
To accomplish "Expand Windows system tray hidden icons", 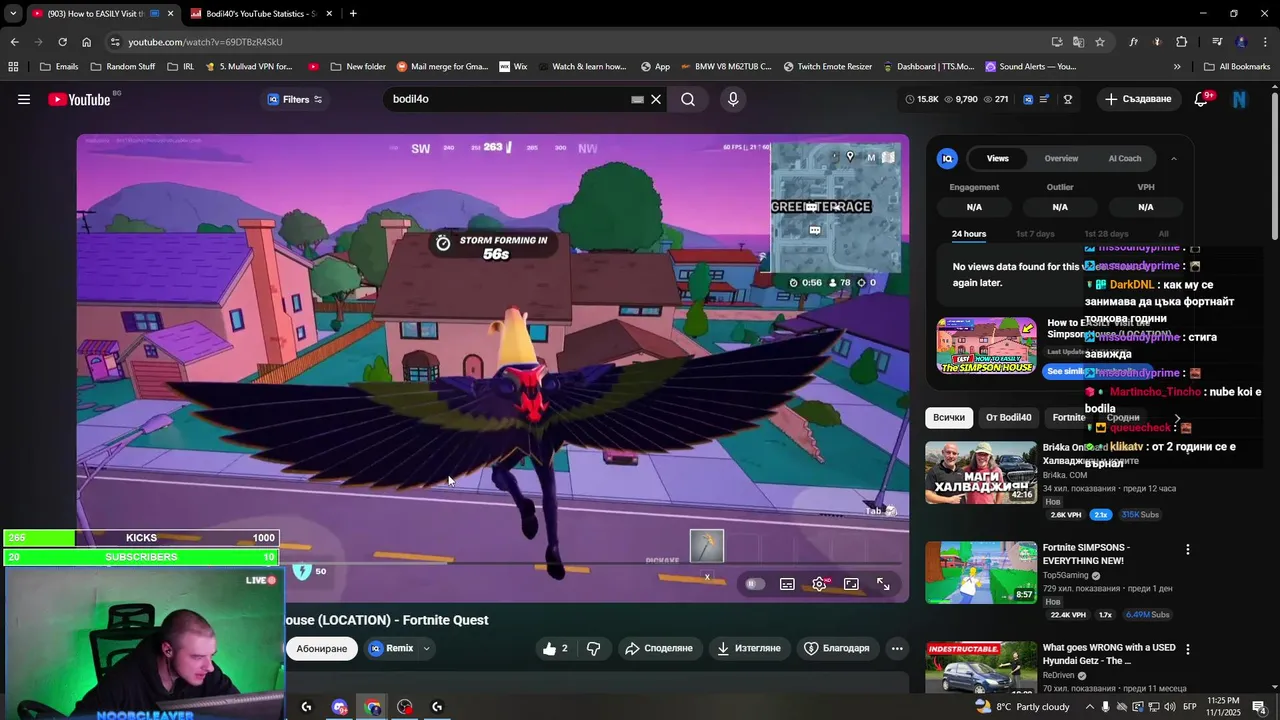I will tap(1090, 707).
